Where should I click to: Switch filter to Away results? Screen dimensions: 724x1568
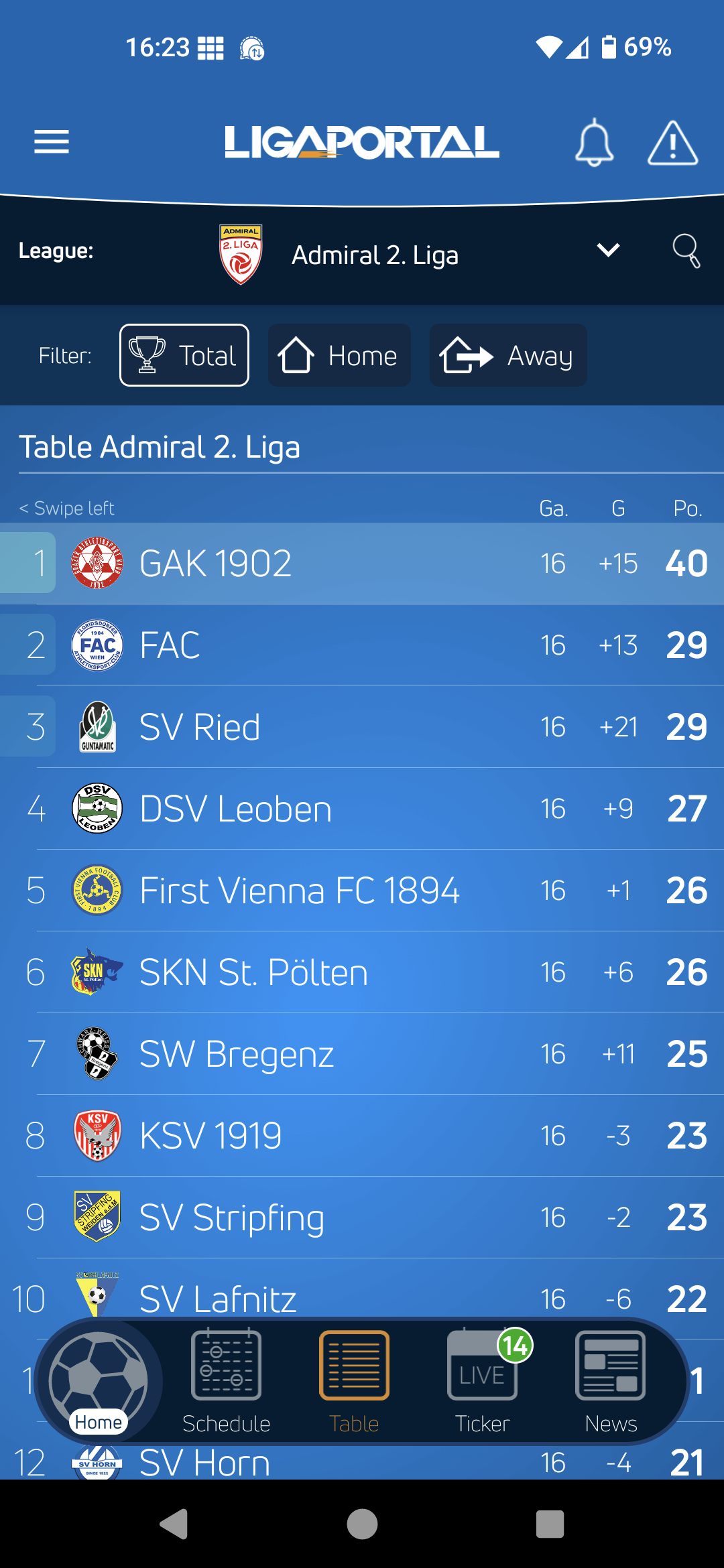pyautogui.click(x=508, y=355)
